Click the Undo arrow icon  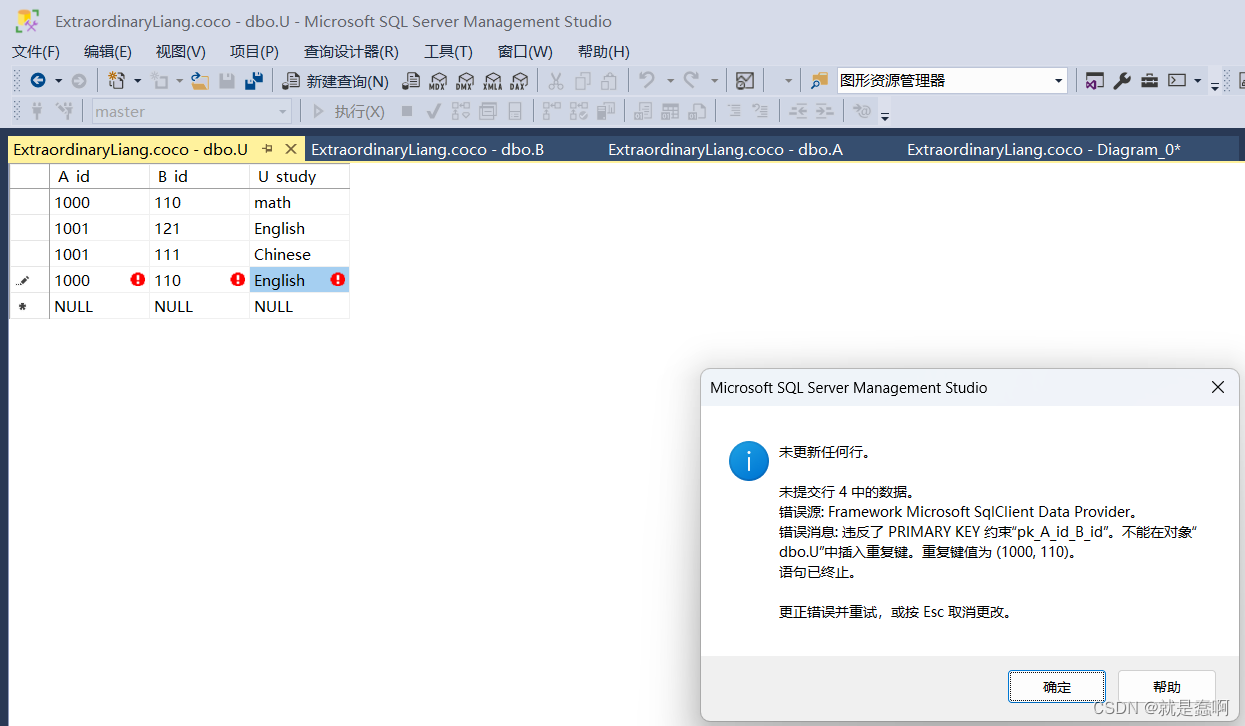(x=647, y=81)
